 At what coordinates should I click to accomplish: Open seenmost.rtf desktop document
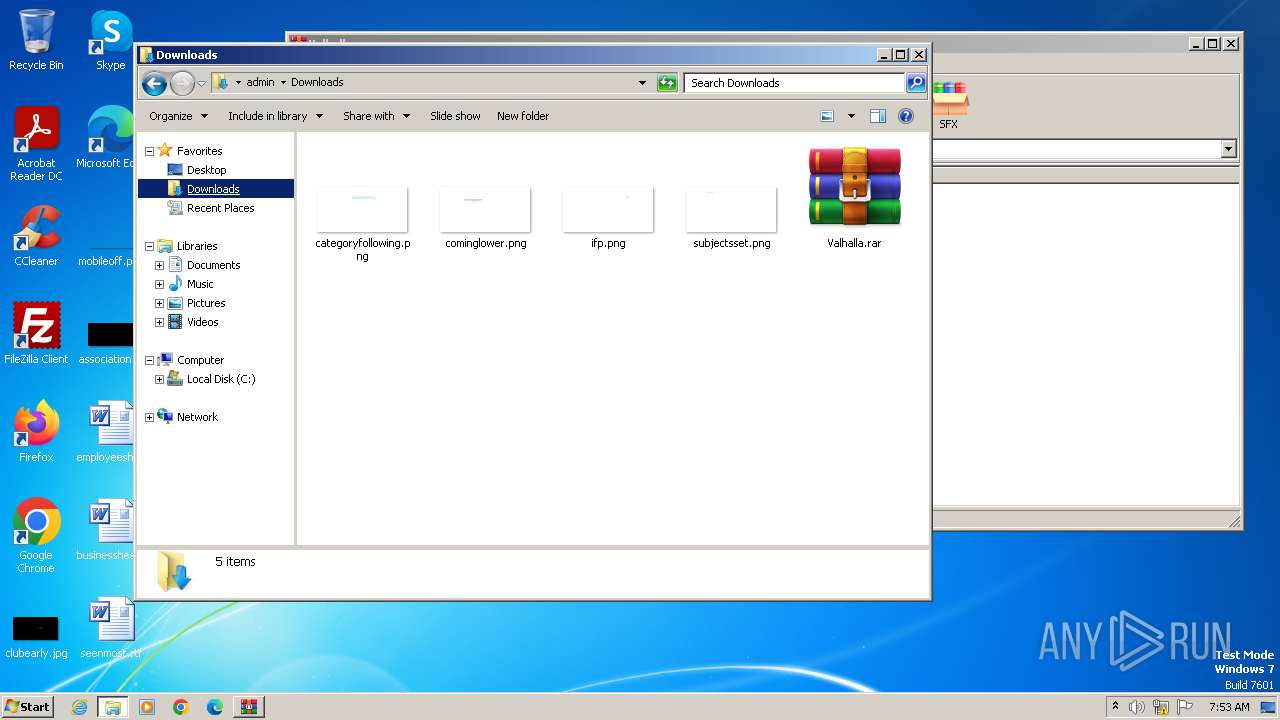click(111, 628)
